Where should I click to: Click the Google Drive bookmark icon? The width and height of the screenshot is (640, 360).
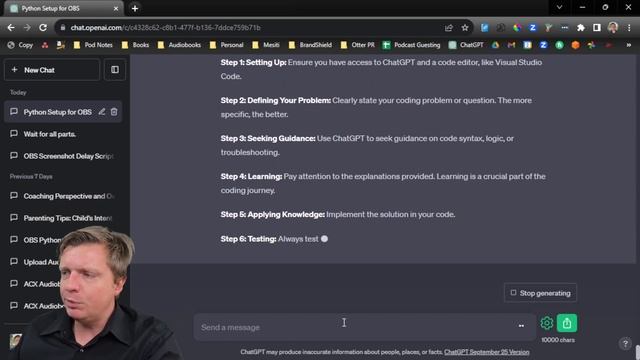pos(495,45)
